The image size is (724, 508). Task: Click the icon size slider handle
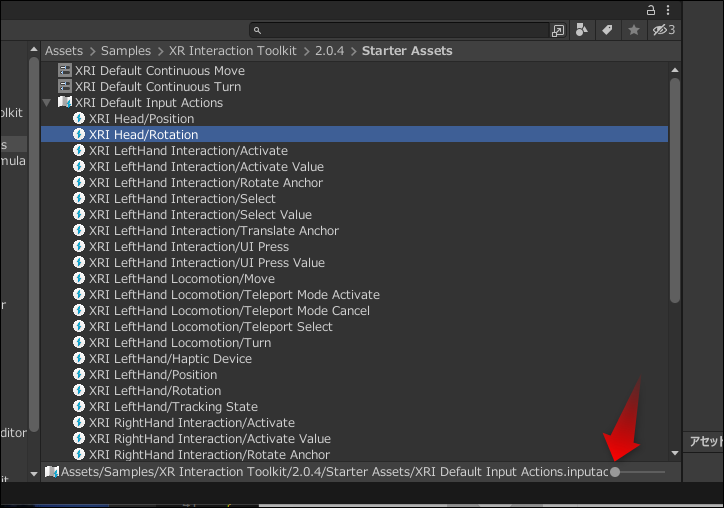615,472
